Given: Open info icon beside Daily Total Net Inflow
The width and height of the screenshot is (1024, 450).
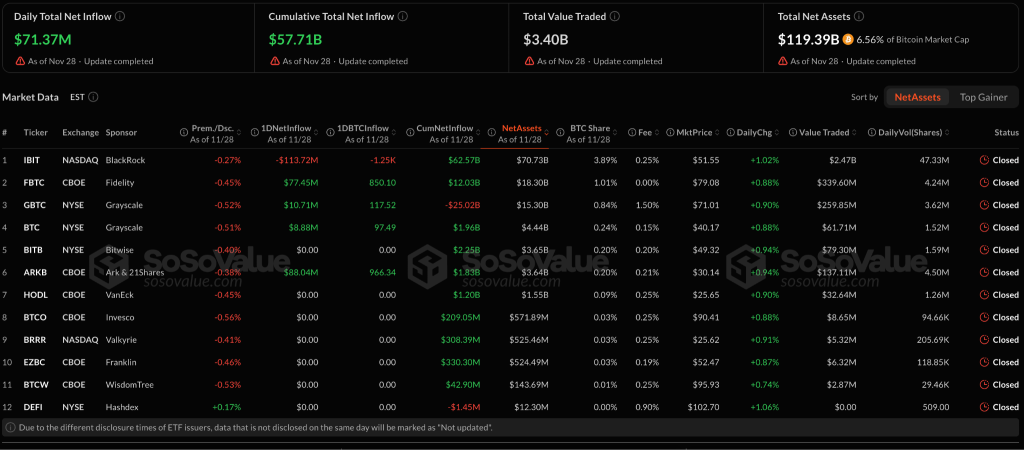Looking at the screenshot, I should [120, 16].
